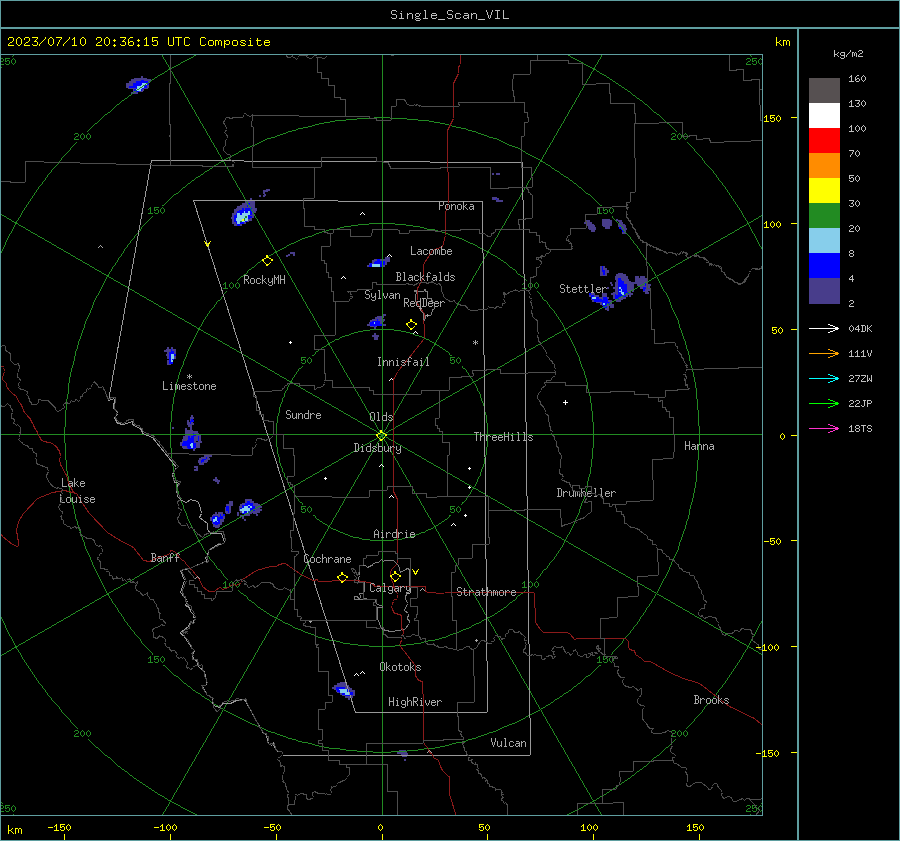Click the Brooks town label
This screenshot has width=900, height=841.
pyautogui.click(x=711, y=700)
